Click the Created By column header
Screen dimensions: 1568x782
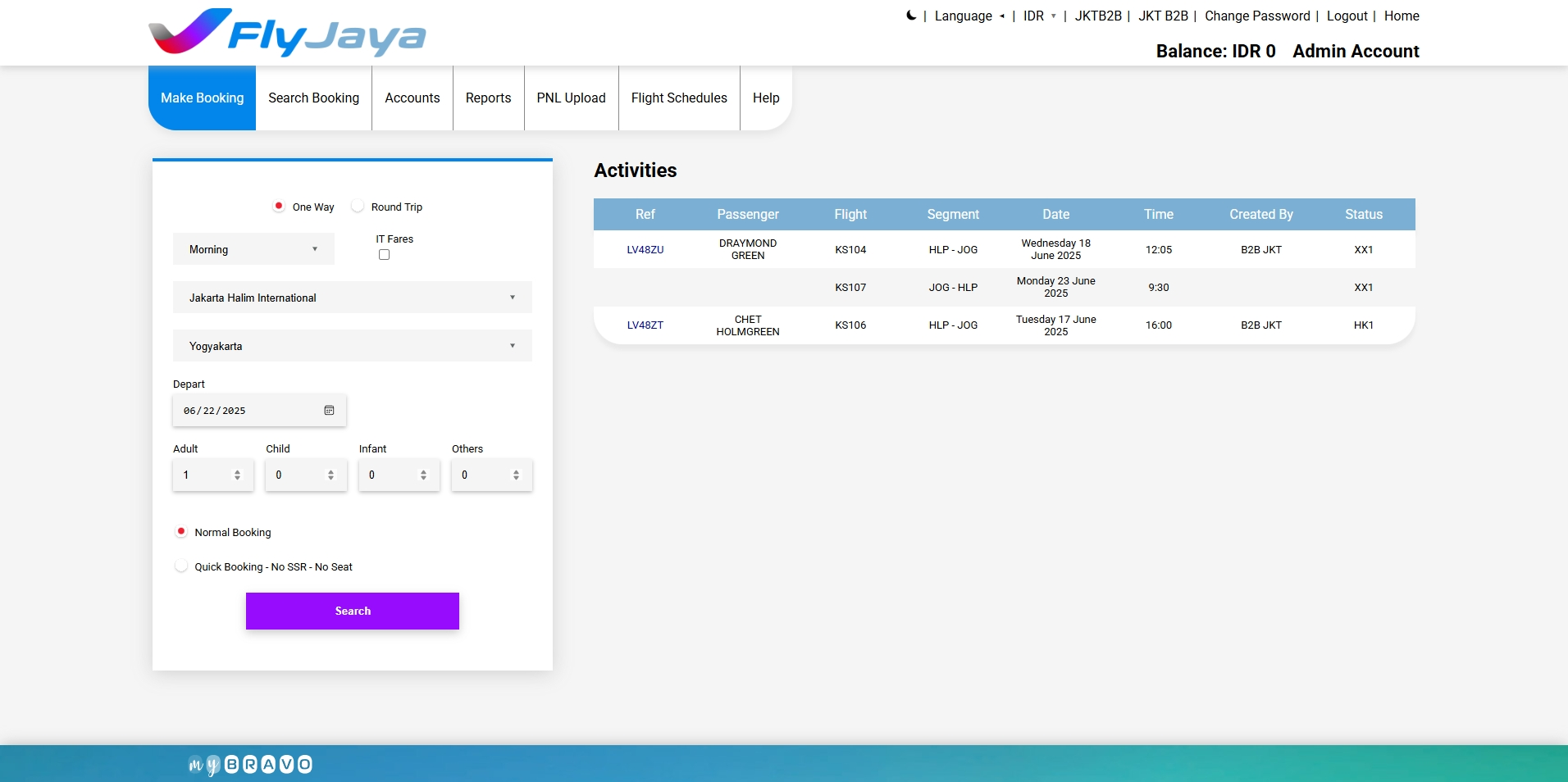click(x=1261, y=214)
